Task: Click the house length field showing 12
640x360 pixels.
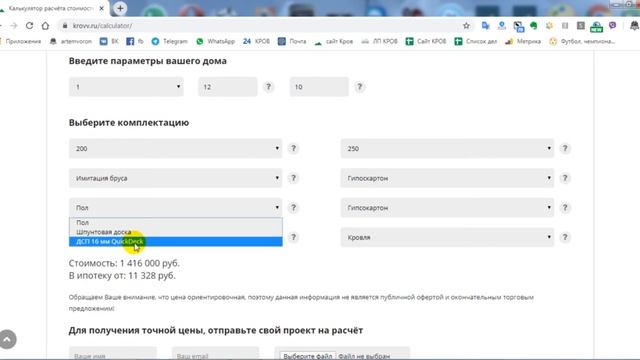Action: pyautogui.click(x=228, y=87)
